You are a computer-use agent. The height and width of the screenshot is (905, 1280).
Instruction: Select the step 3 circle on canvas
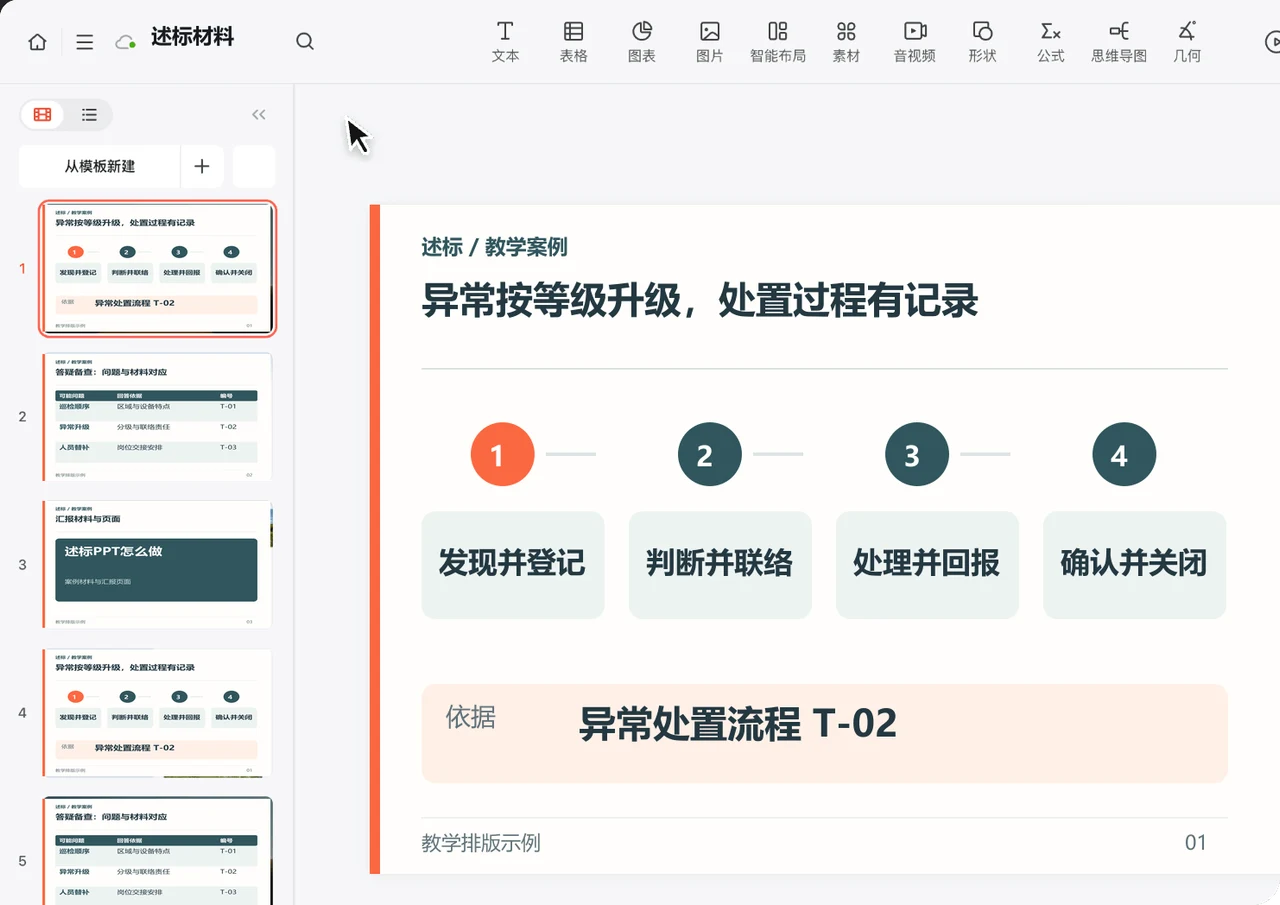tap(917, 455)
